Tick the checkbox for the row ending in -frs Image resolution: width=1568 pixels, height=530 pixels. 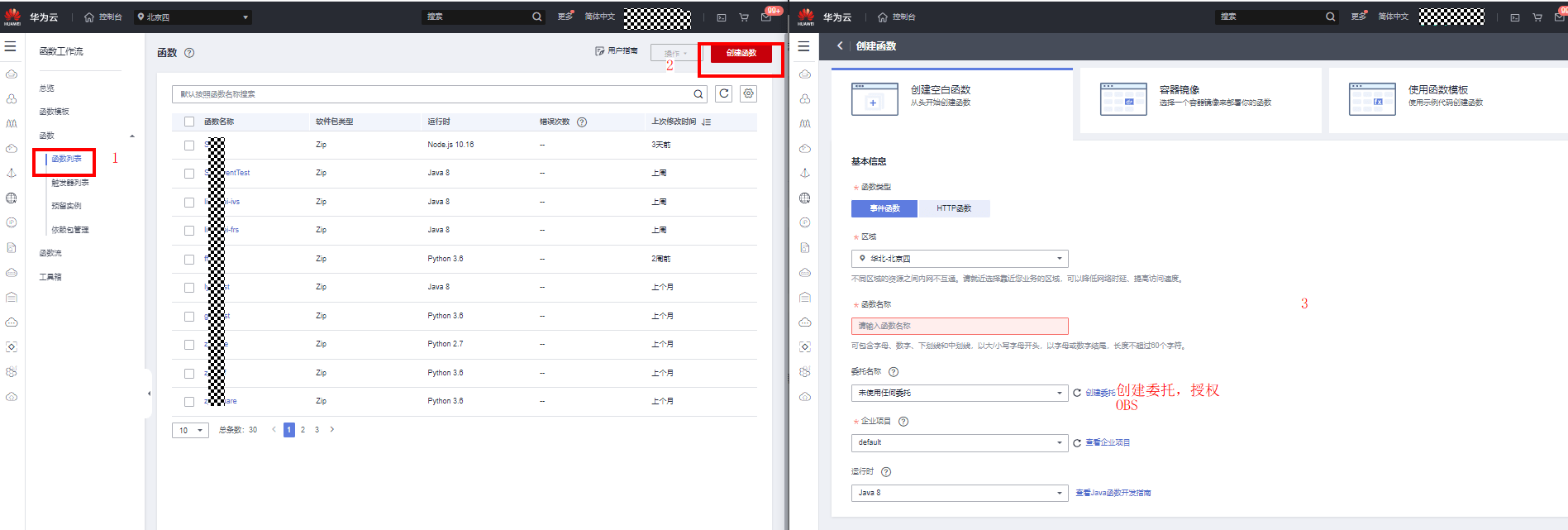coord(189,231)
